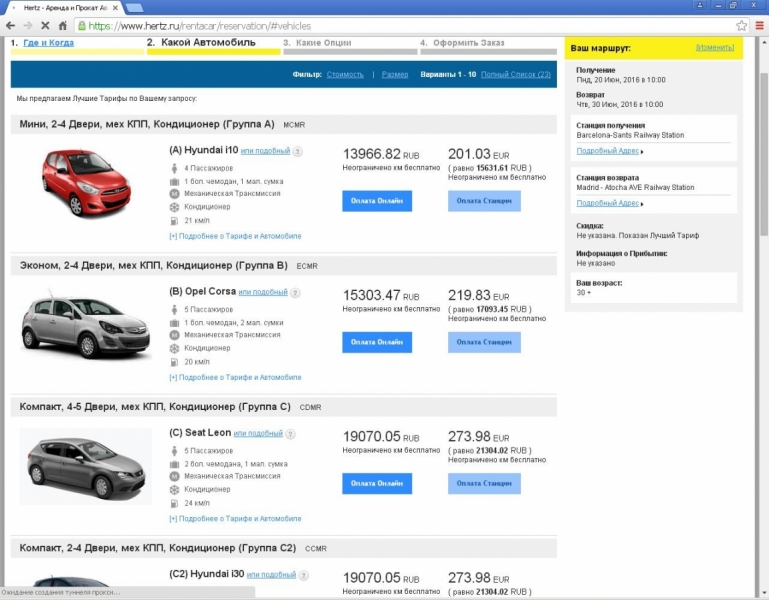Click luggage icon in Seat Leon row
Screen dimensions: 769x600
(x=174, y=464)
